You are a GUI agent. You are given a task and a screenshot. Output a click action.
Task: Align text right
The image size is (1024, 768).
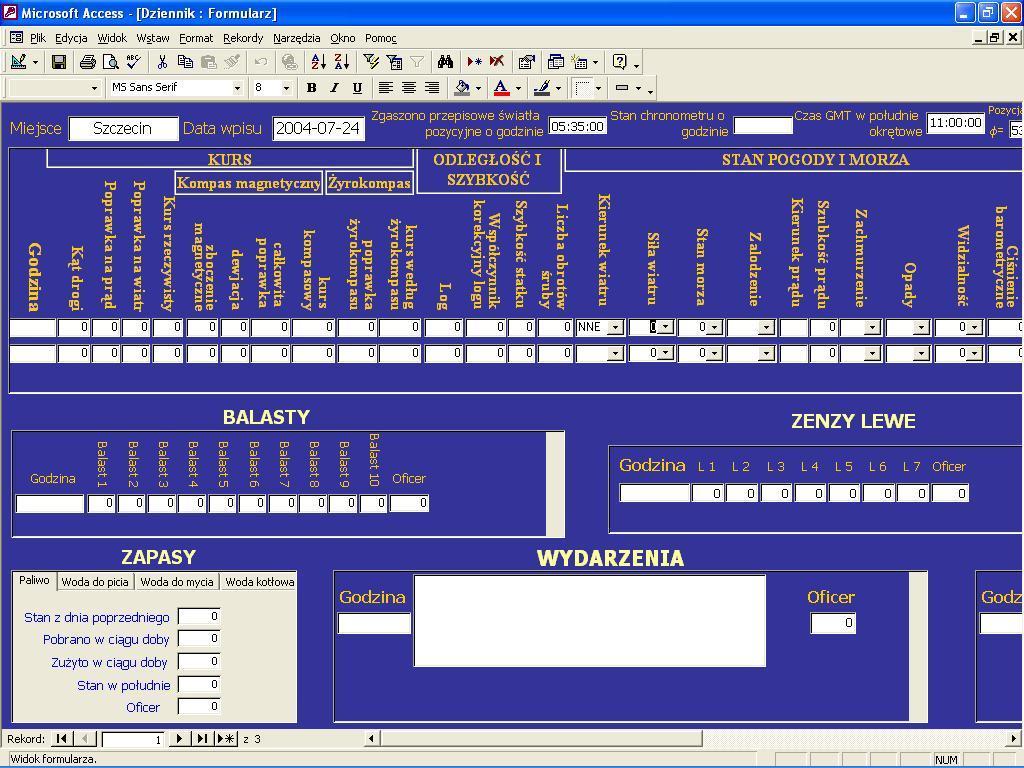coord(432,88)
